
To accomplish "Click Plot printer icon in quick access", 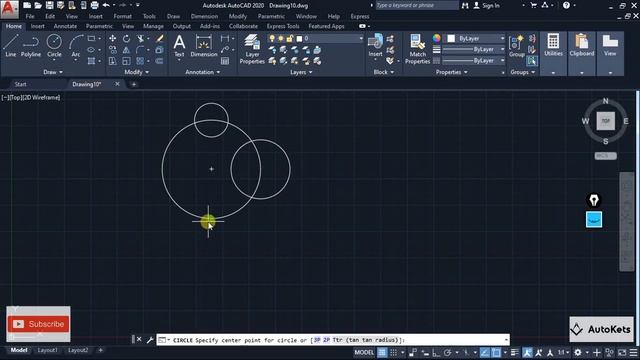I will coord(94,5).
